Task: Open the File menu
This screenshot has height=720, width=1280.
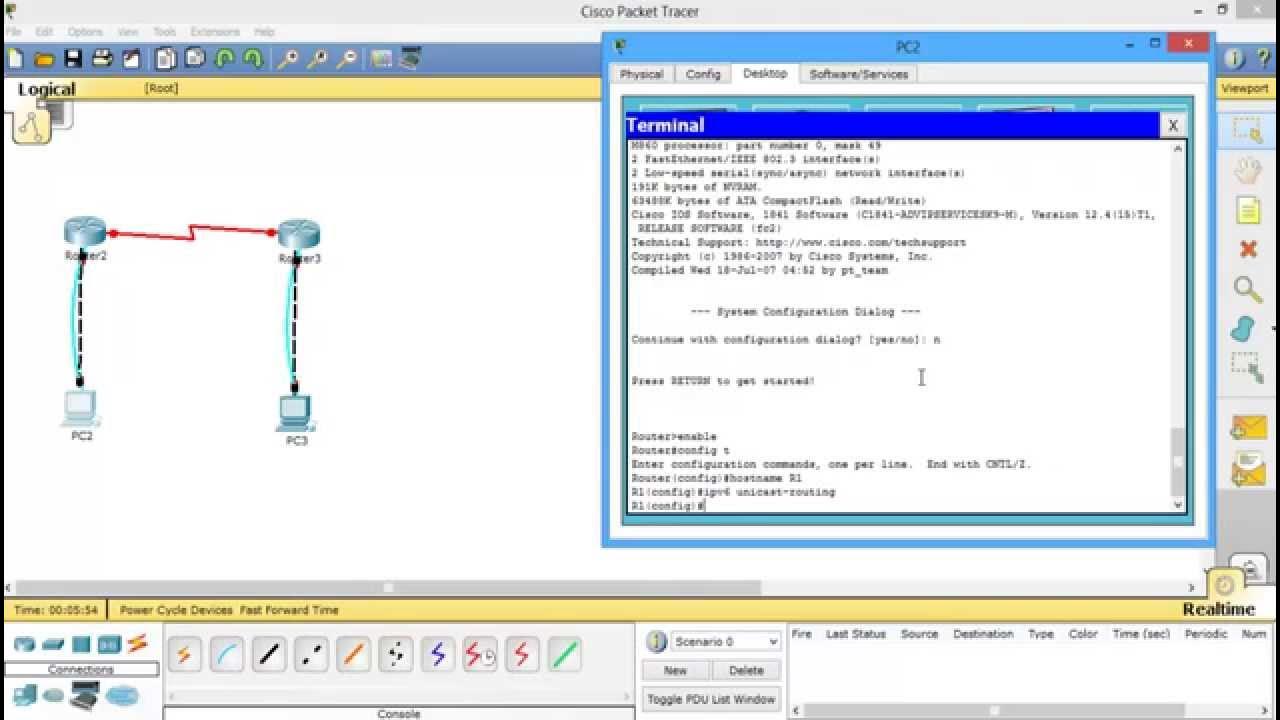Action: point(13,32)
